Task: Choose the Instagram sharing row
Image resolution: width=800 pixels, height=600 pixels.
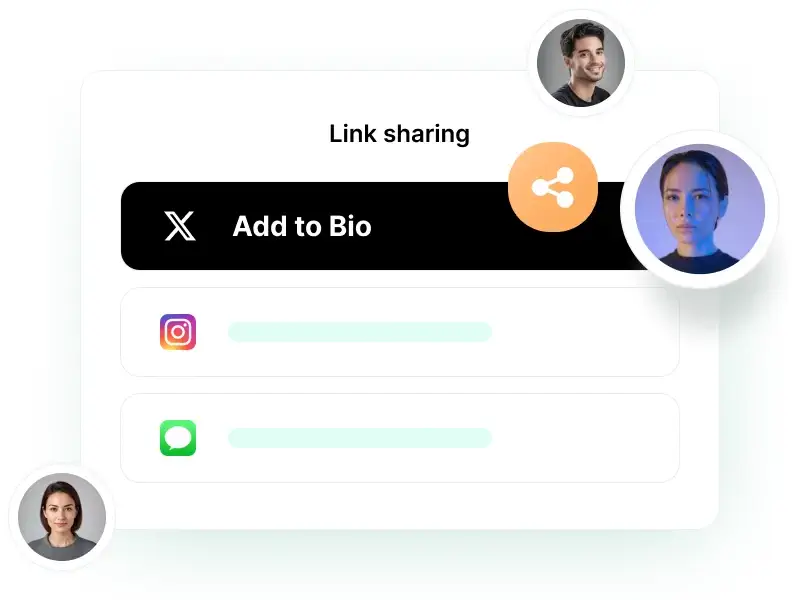Action: click(x=399, y=332)
